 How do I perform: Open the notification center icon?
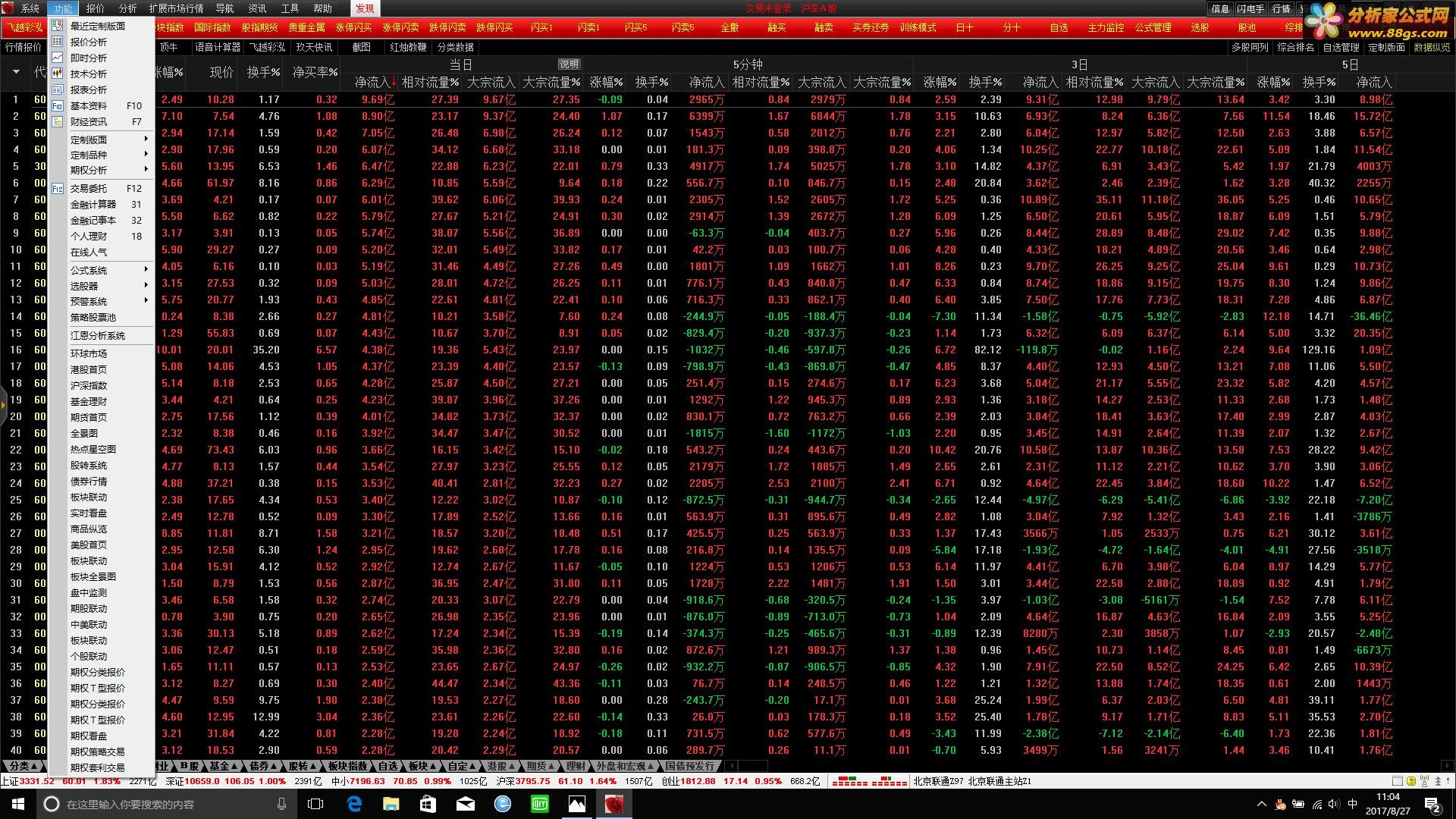click(1432, 804)
